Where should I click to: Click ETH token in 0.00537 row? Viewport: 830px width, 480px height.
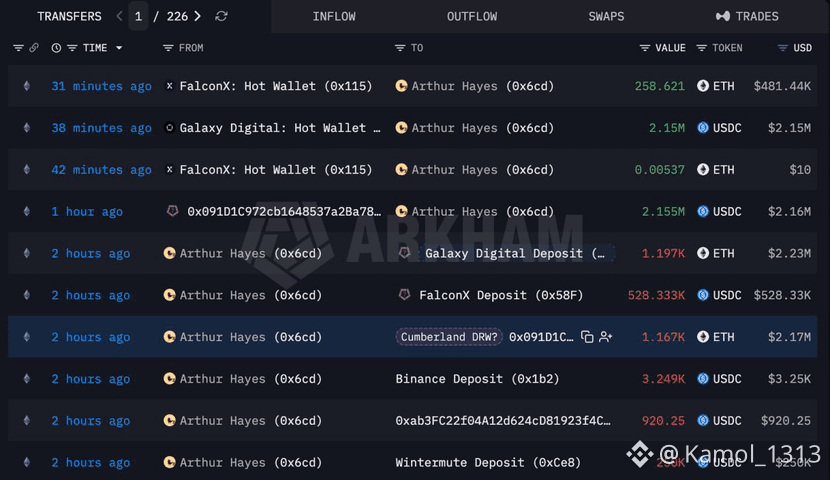coord(716,170)
